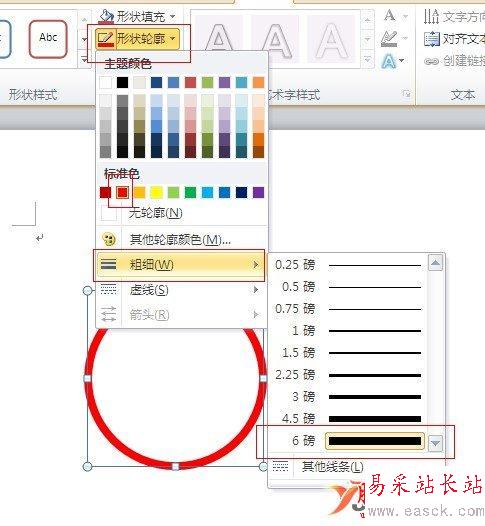The height and width of the screenshot is (526, 485).
Task: Open 其他轮廓颜色(M) more outline colors
Action: tap(181, 240)
